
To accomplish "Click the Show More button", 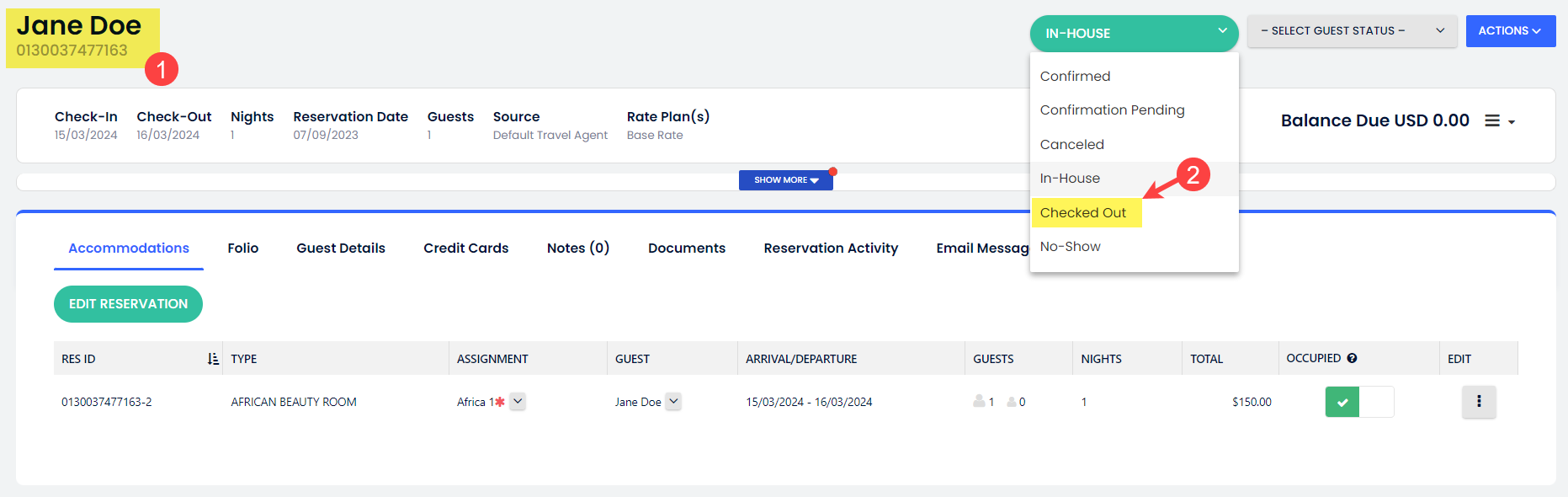I will tap(785, 180).
